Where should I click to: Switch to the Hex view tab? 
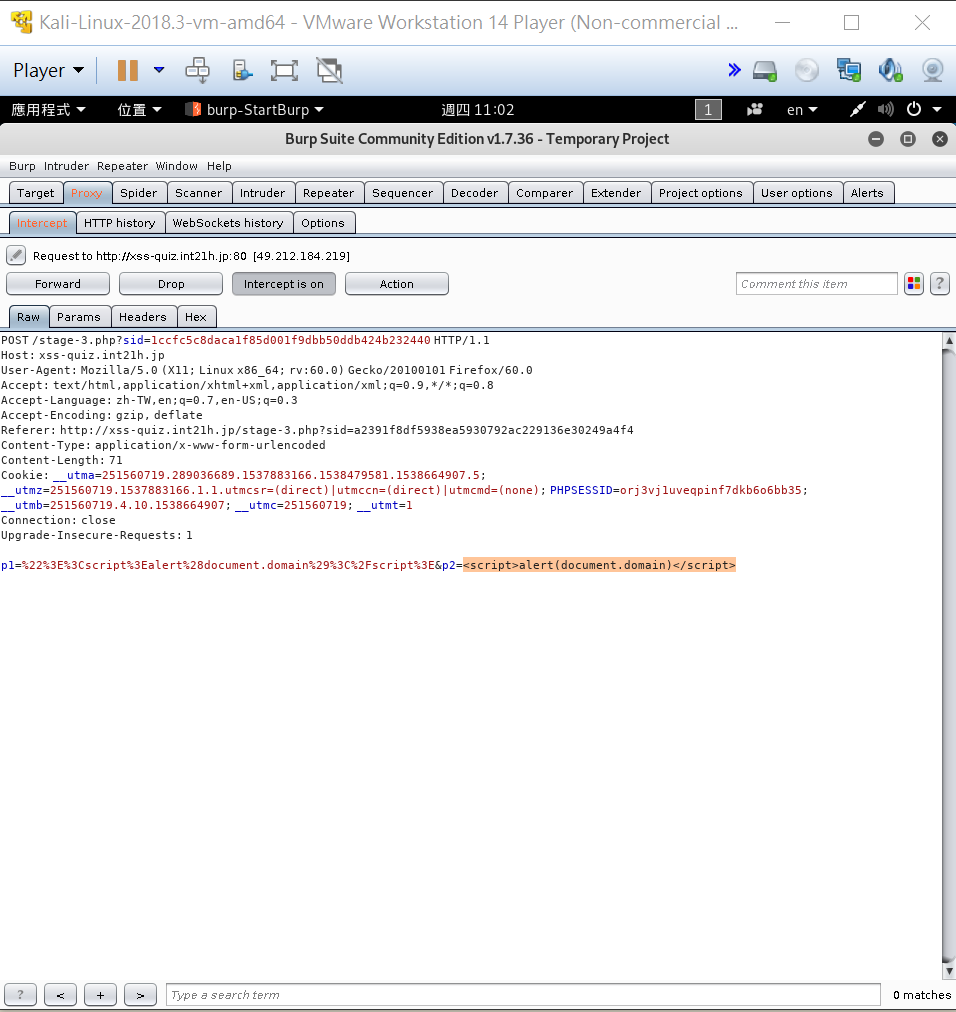pyautogui.click(x=196, y=317)
